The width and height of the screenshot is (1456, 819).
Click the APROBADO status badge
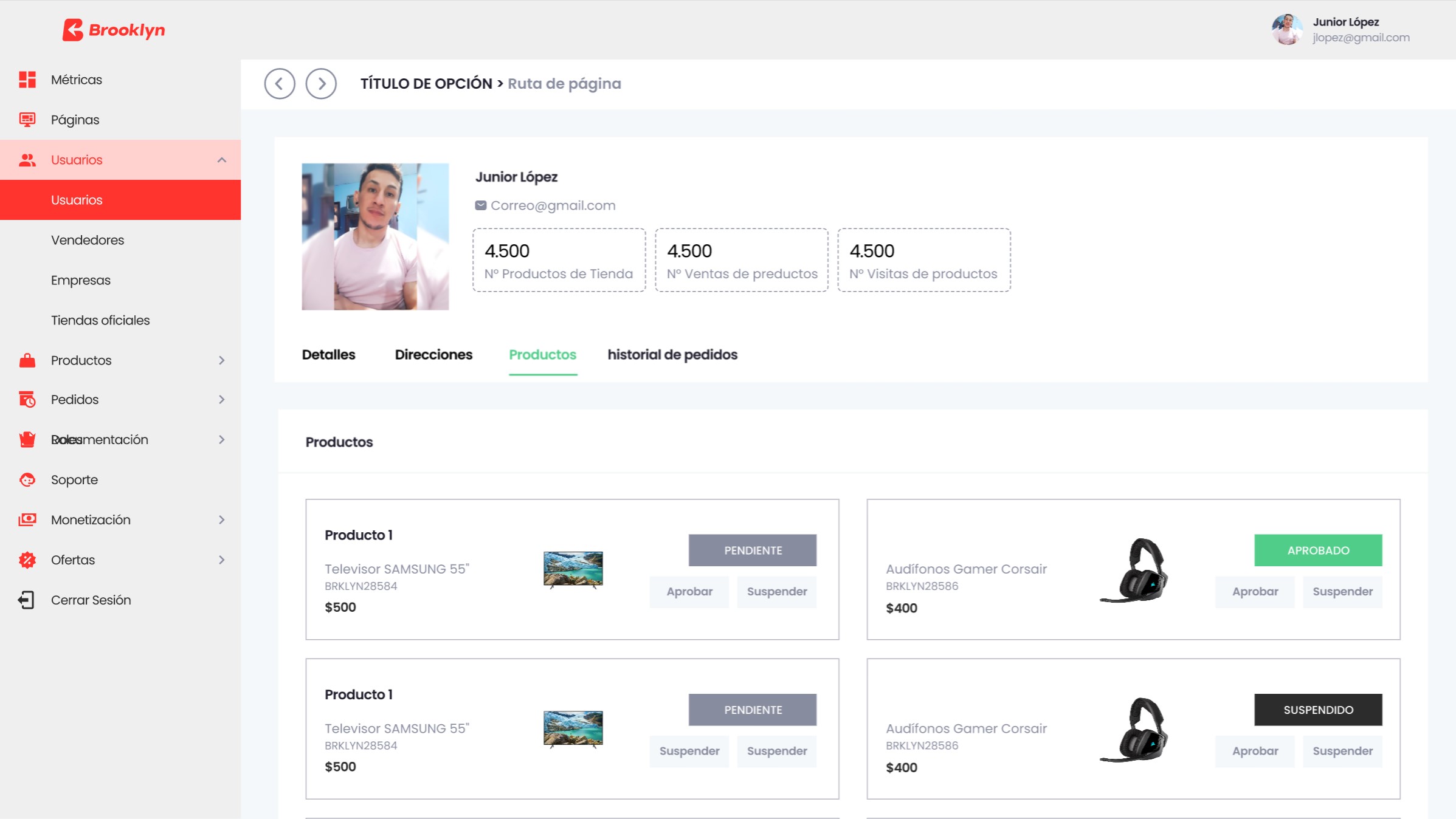(1318, 550)
